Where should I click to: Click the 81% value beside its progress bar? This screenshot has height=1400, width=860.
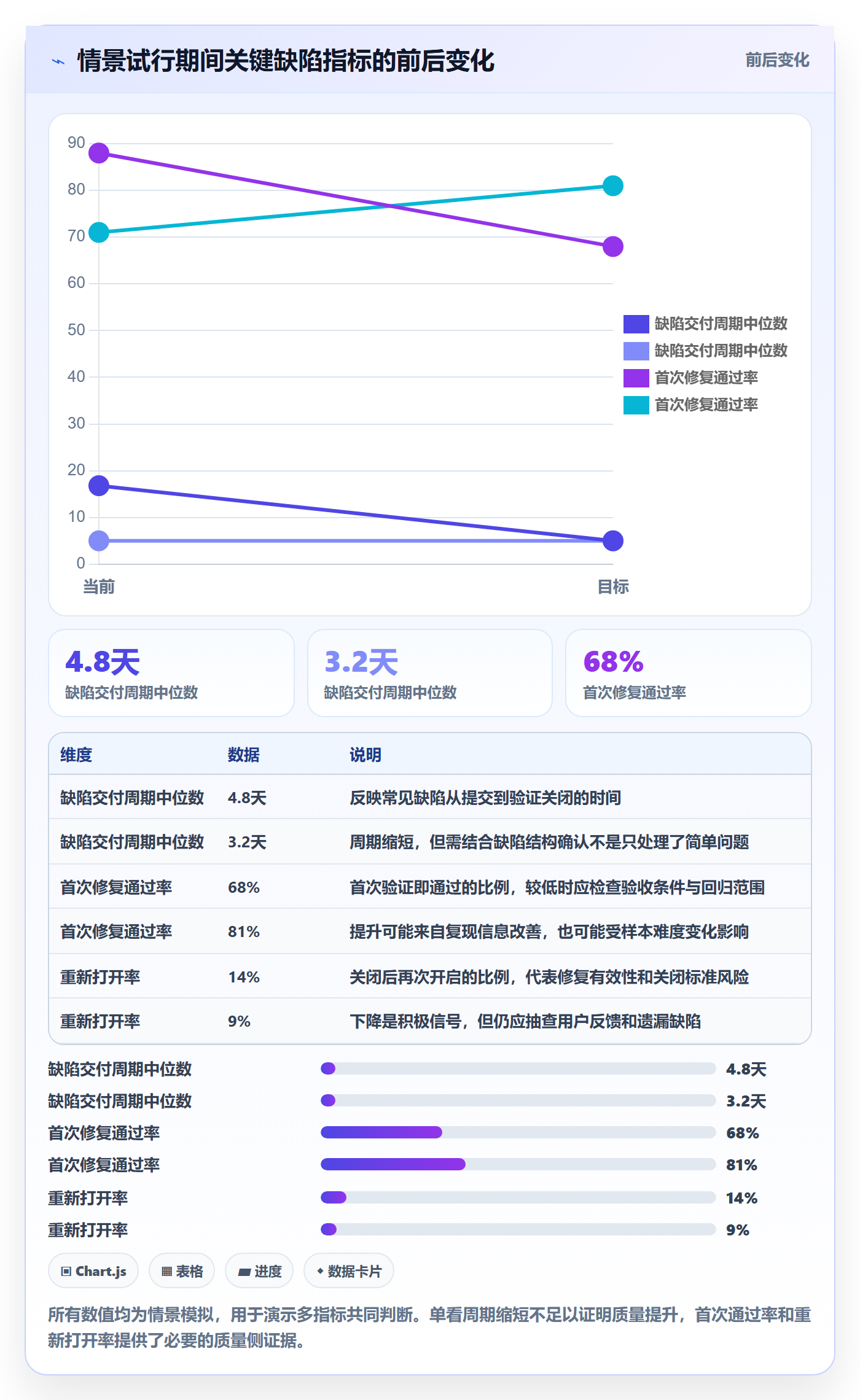tap(741, 1165)
